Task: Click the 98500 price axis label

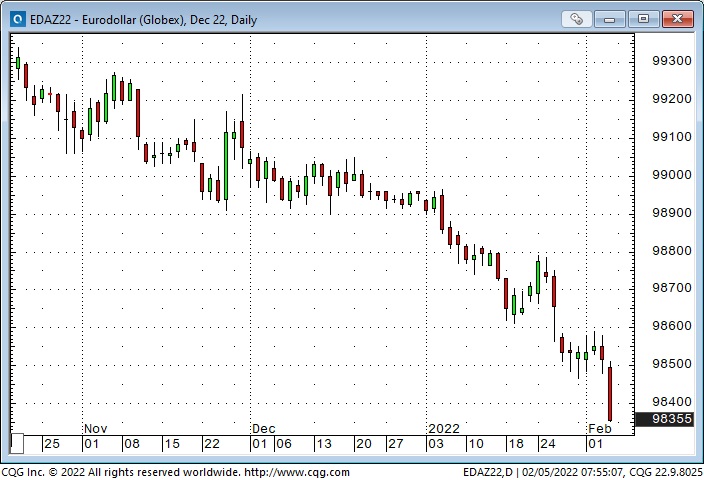Action: [x=671, y=363]
